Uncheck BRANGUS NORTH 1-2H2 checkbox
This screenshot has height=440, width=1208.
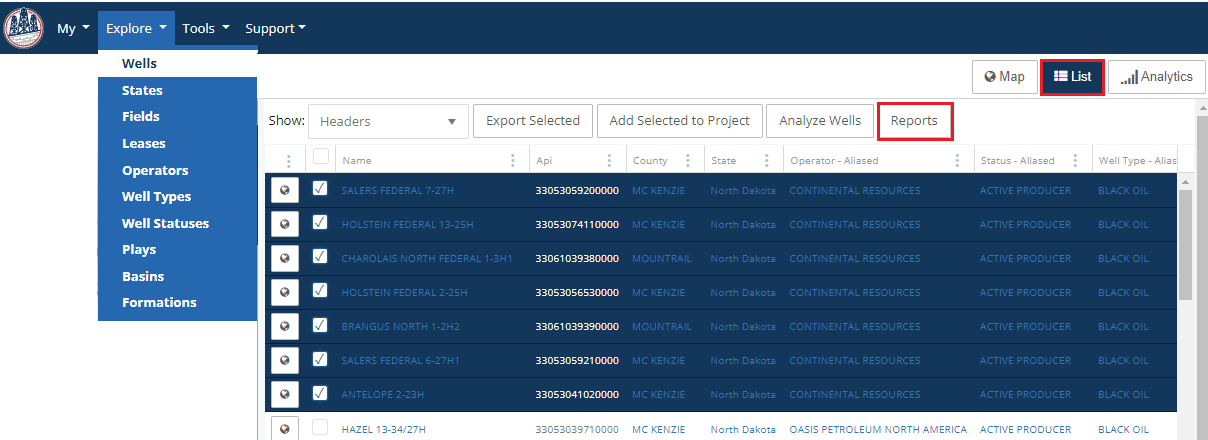[320, 324]
